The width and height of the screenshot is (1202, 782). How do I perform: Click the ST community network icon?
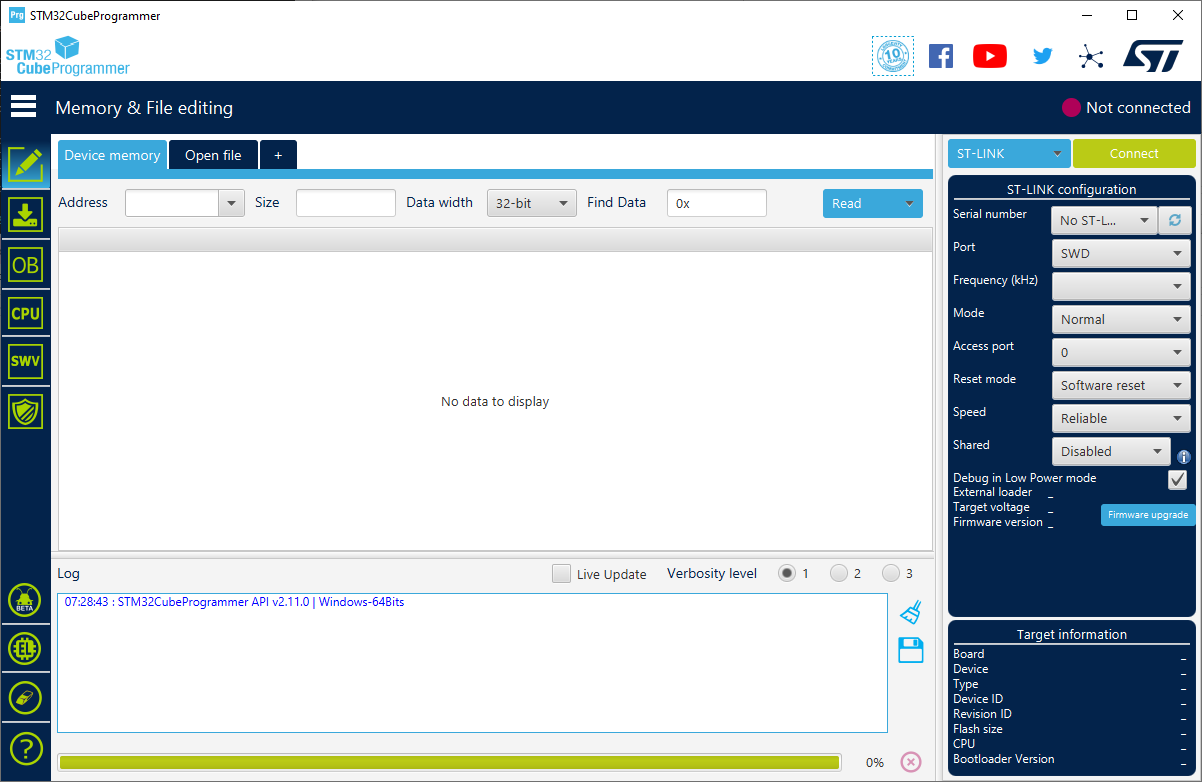click(1091, 56)
